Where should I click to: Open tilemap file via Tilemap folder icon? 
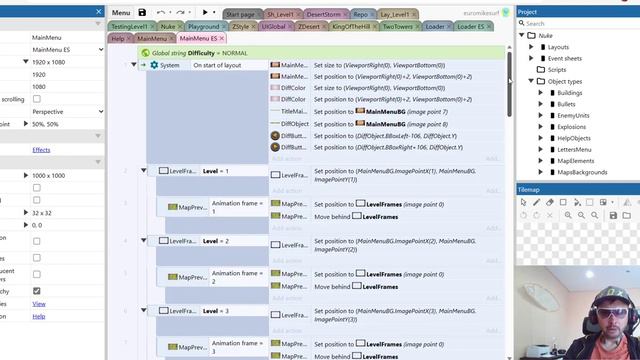[627, 215]
